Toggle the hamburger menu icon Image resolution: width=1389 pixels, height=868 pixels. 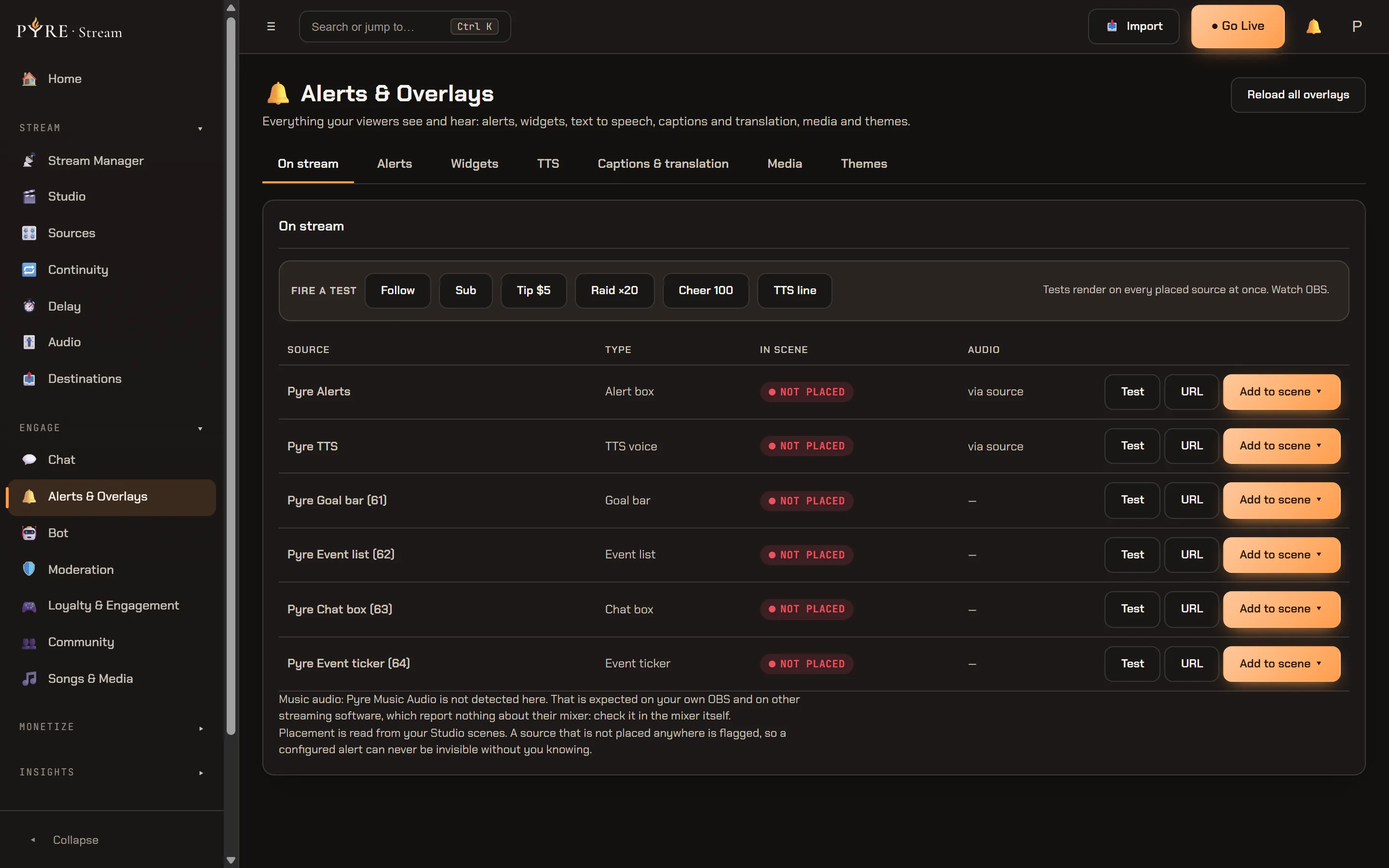pos(271,27)
